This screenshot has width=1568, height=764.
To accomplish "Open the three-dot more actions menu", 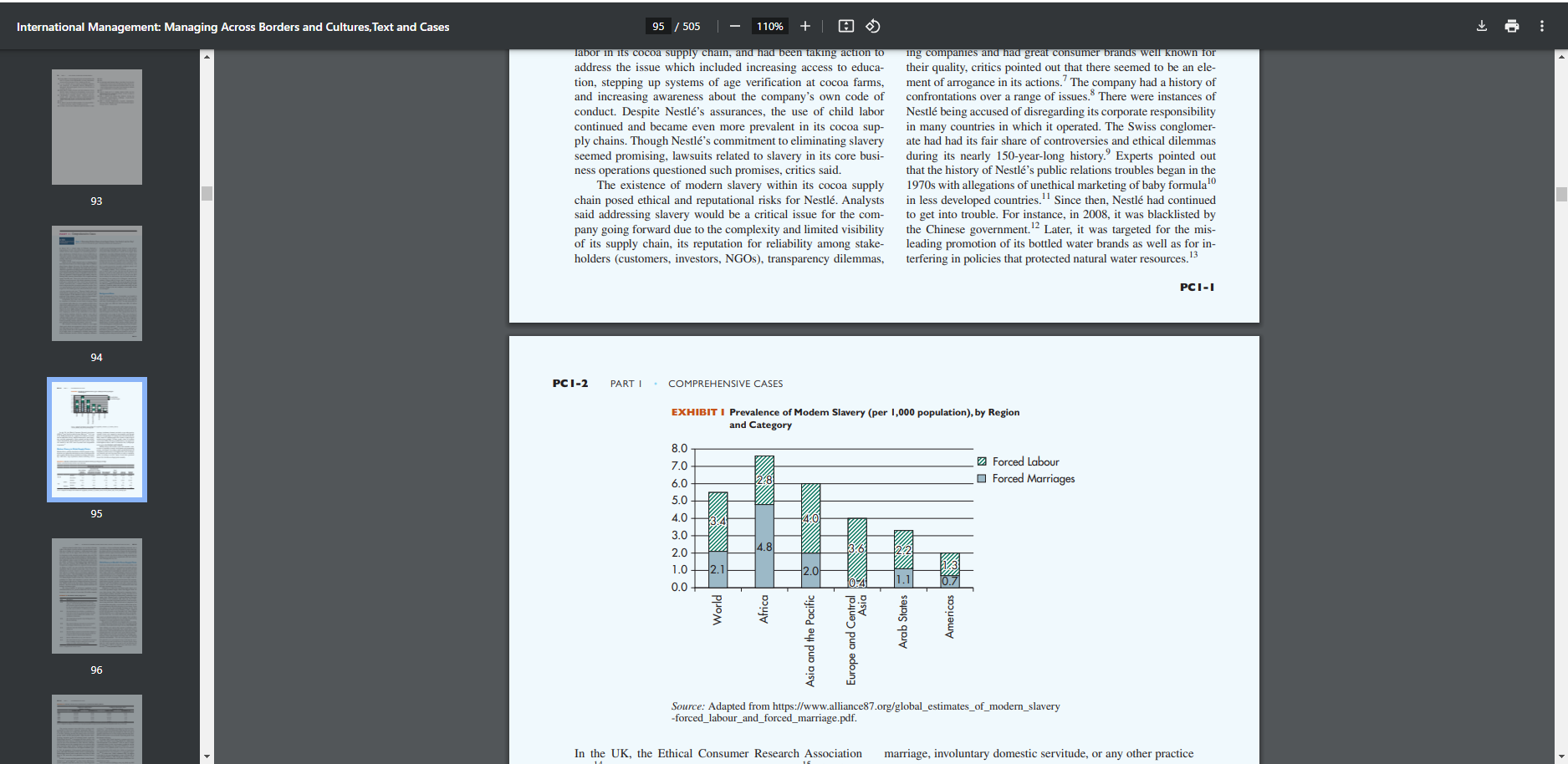I will (1542, 26).
